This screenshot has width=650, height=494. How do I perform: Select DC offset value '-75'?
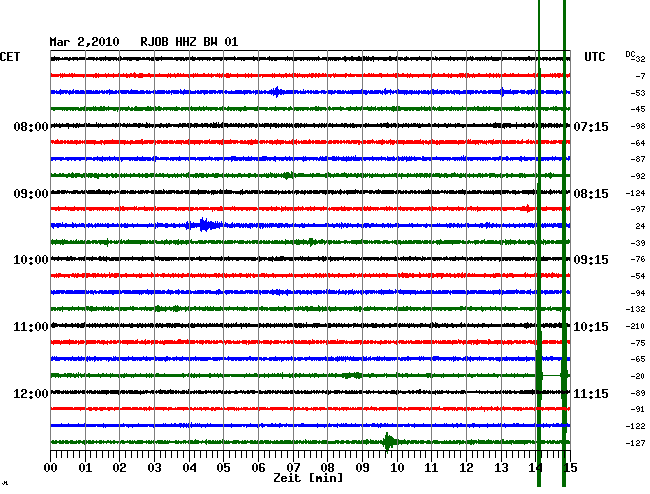638,343
